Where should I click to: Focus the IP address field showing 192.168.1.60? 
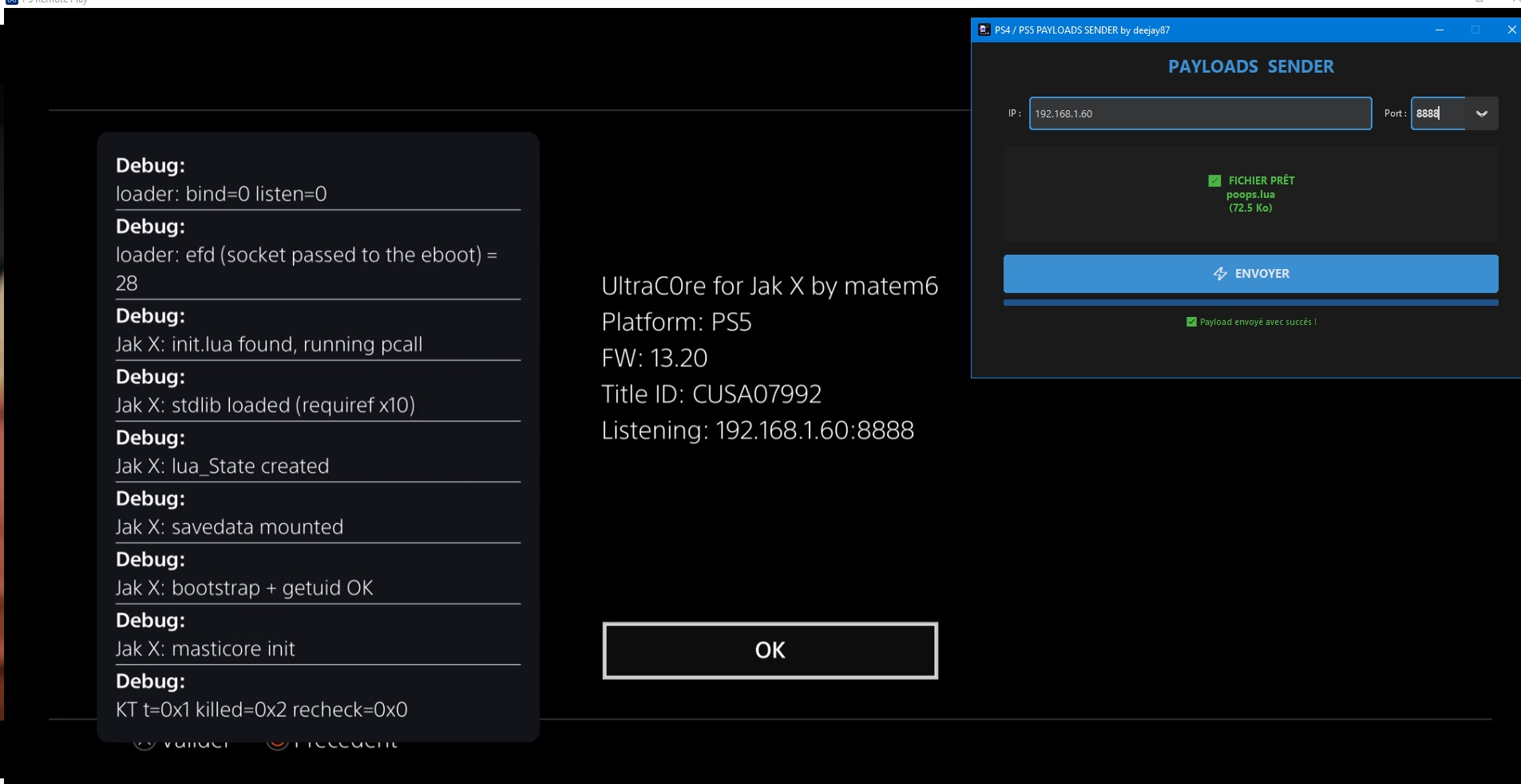pyautogui.click(x=1200, y=113)
